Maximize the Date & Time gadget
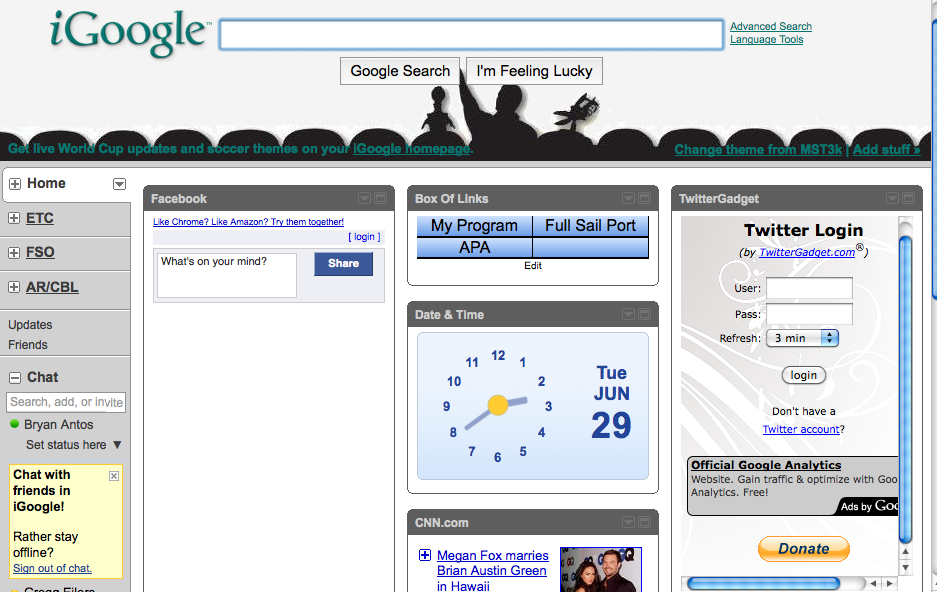Screen dimensions: 937x592 coord(645,314)
